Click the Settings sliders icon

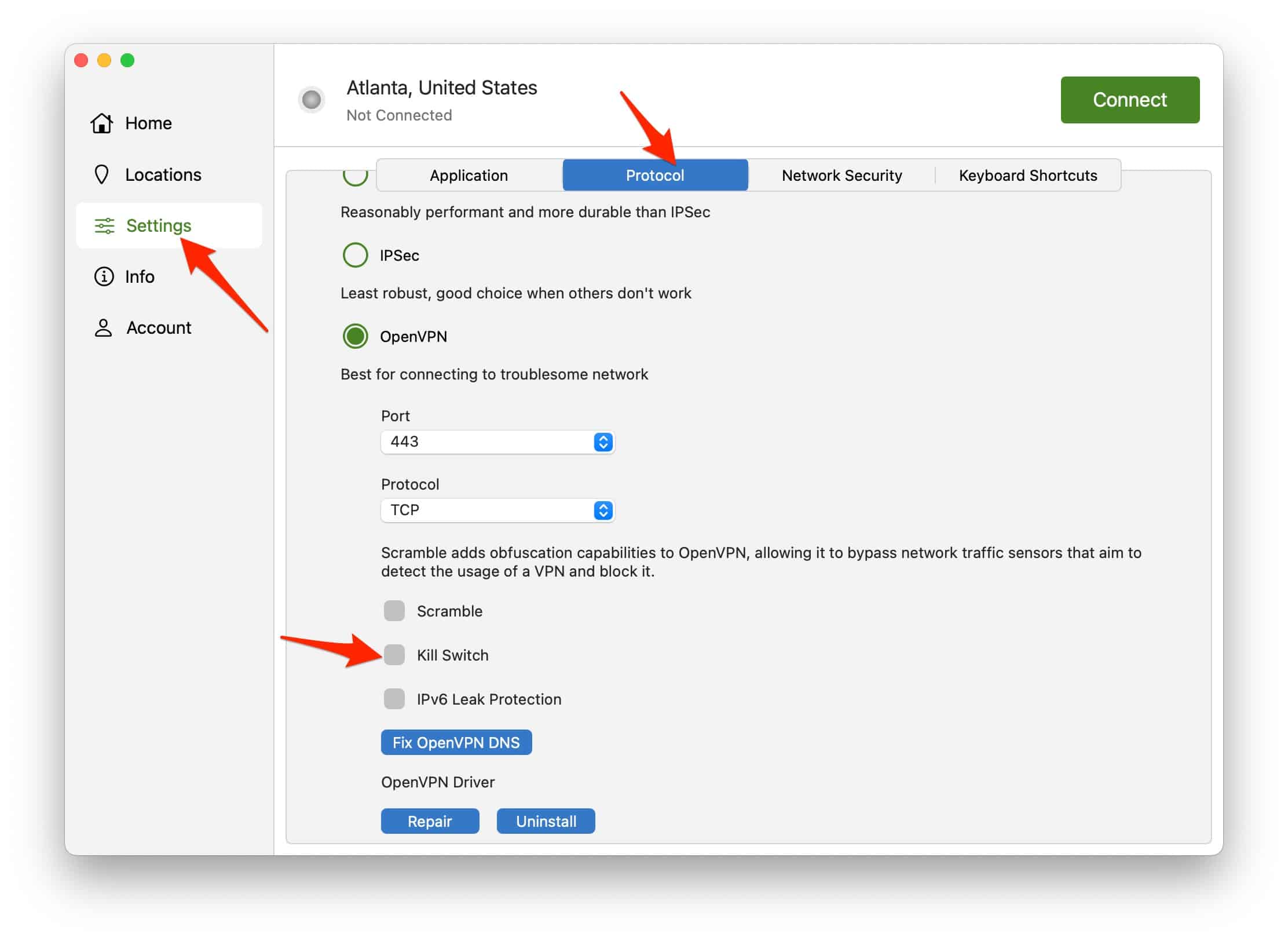(104, 225)
